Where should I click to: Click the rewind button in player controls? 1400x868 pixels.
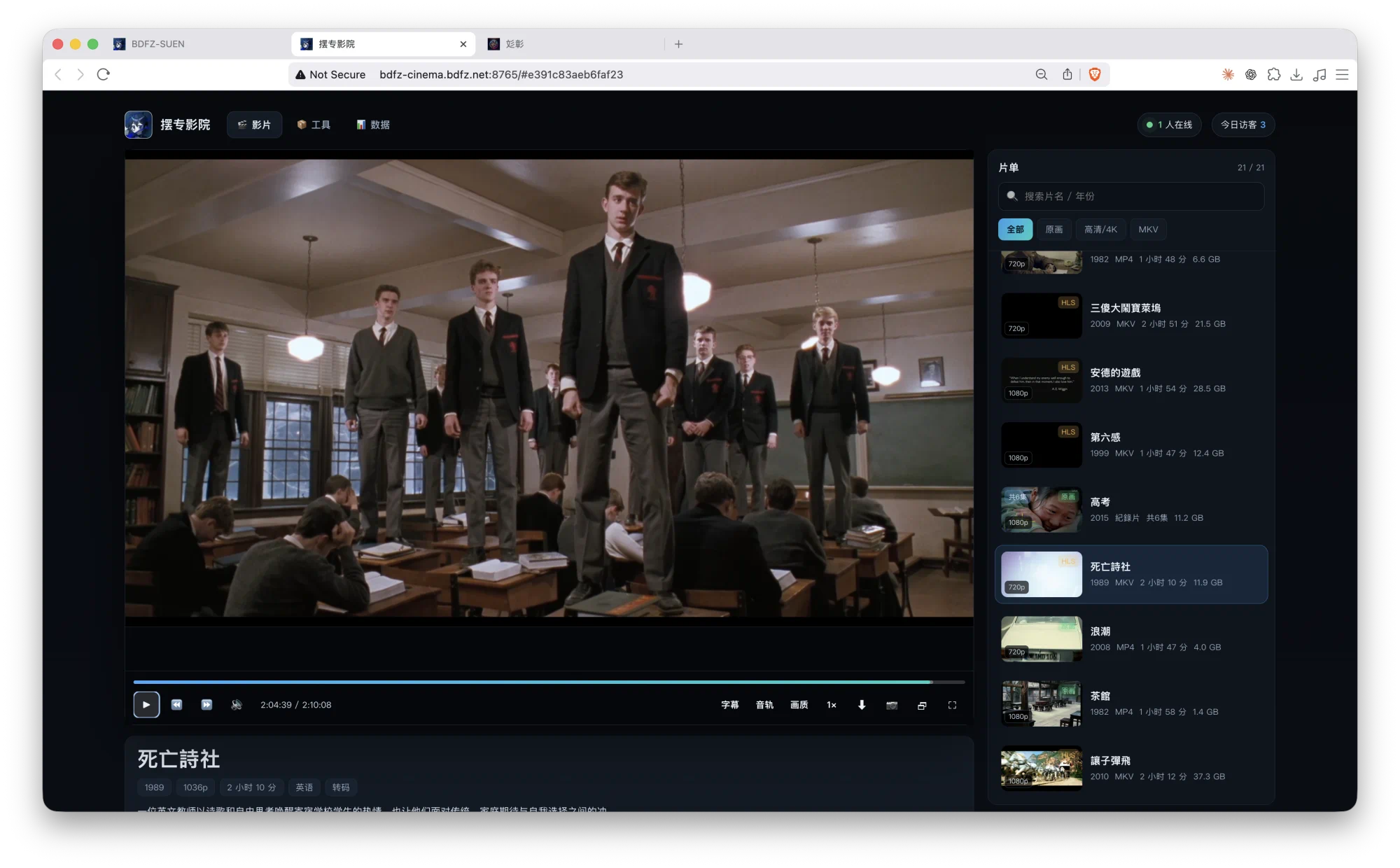point(177,705)
